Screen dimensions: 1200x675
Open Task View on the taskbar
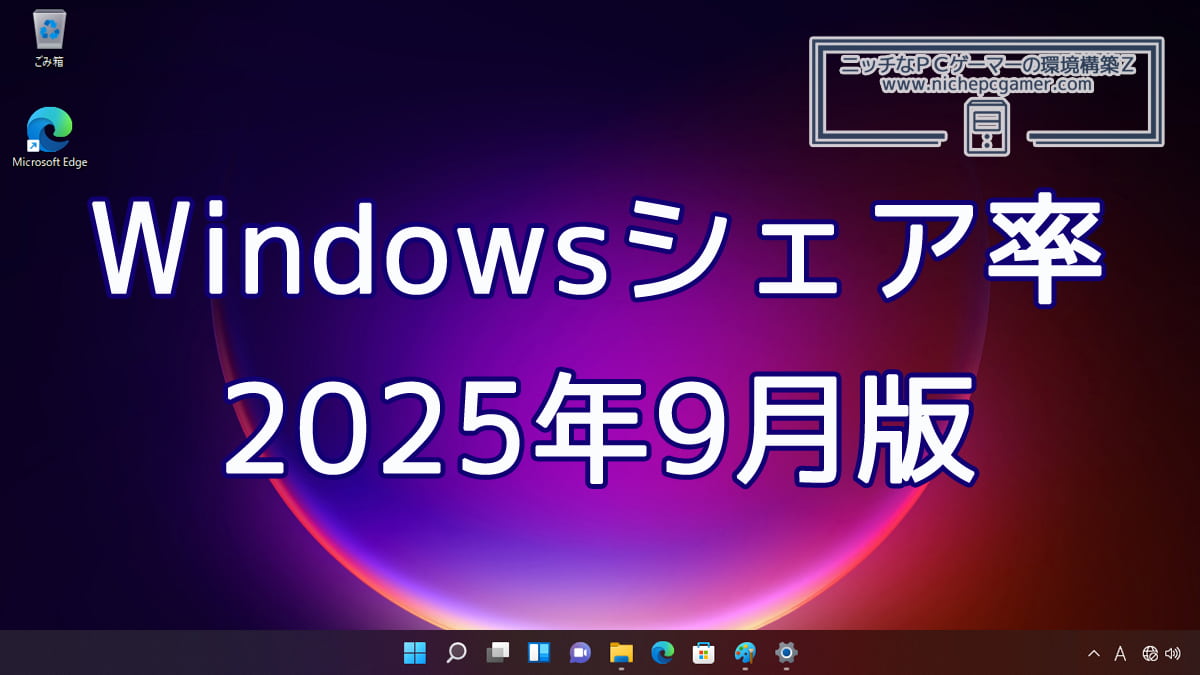click(x=497, y=653)
